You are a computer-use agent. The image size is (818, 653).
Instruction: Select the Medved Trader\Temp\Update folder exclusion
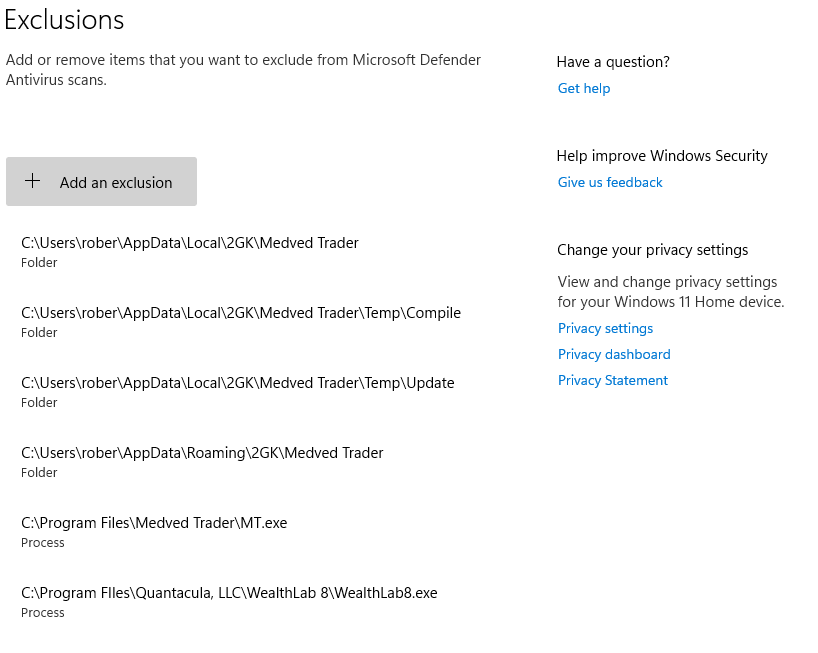coord(238,391)
